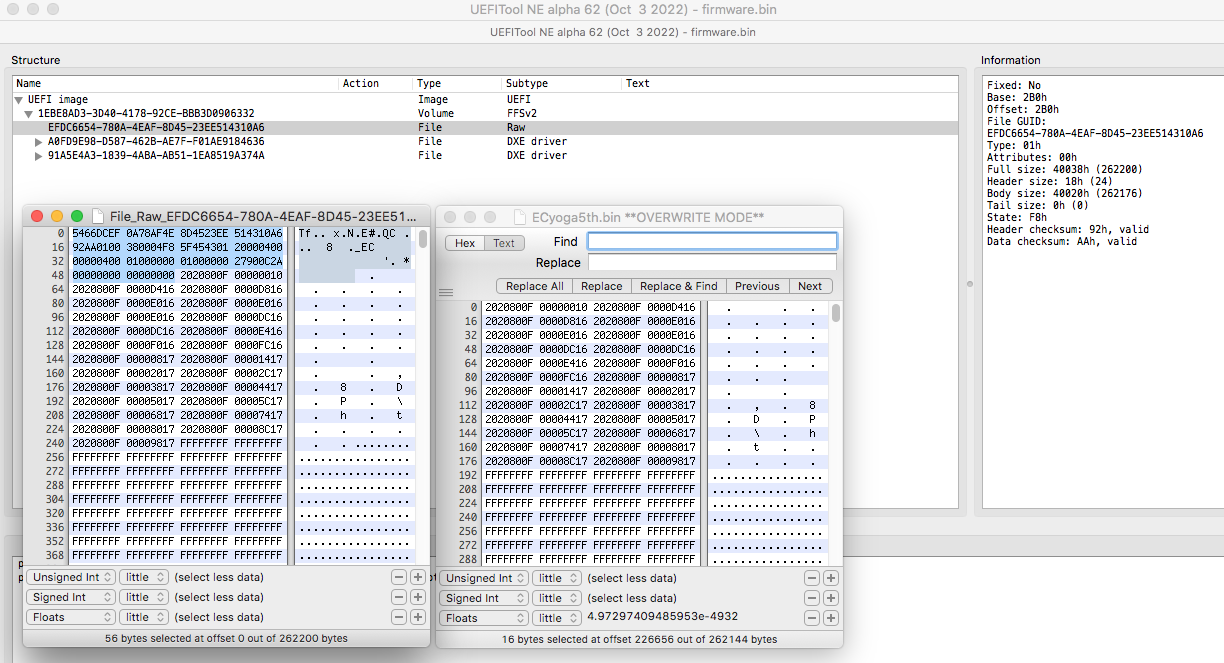Click plus button on left Signed Int row

pos(417,597)
